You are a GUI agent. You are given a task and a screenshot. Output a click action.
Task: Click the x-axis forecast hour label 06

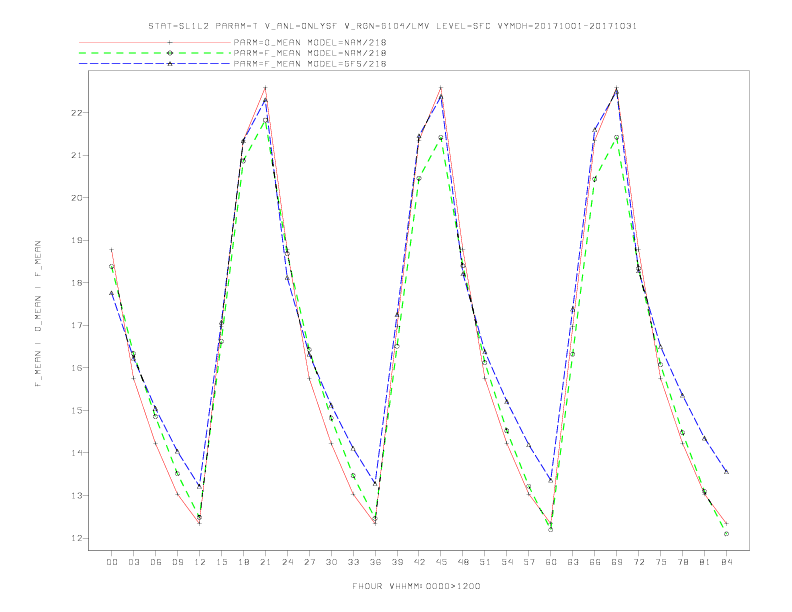(156, 562)
